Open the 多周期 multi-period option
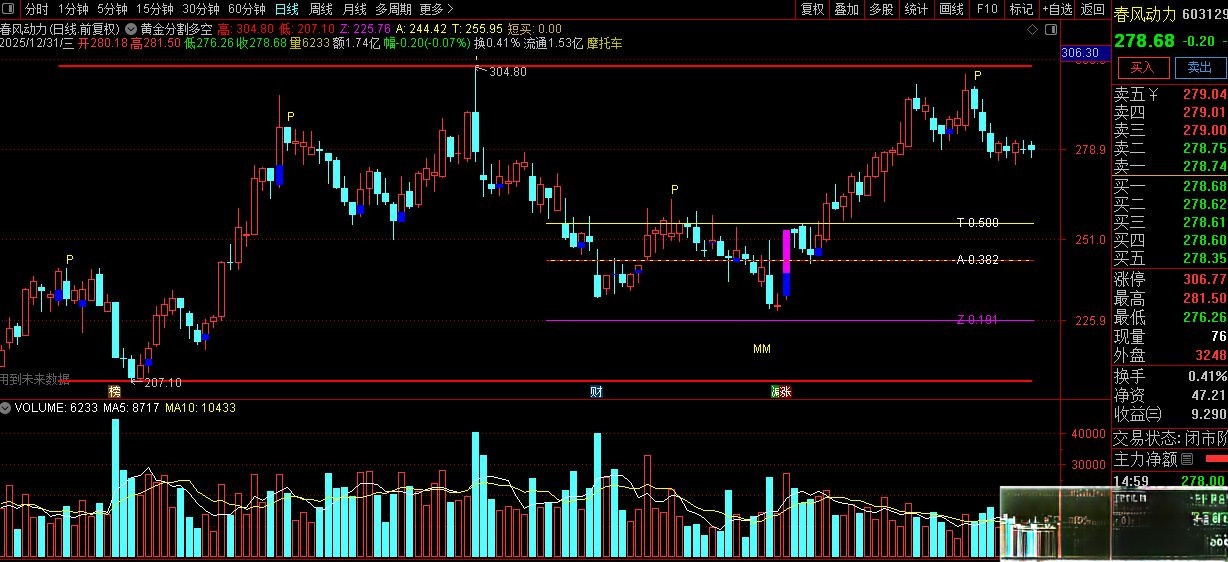Image resolution: width=1228 pixels, height=562 pixels. (393, 9)
